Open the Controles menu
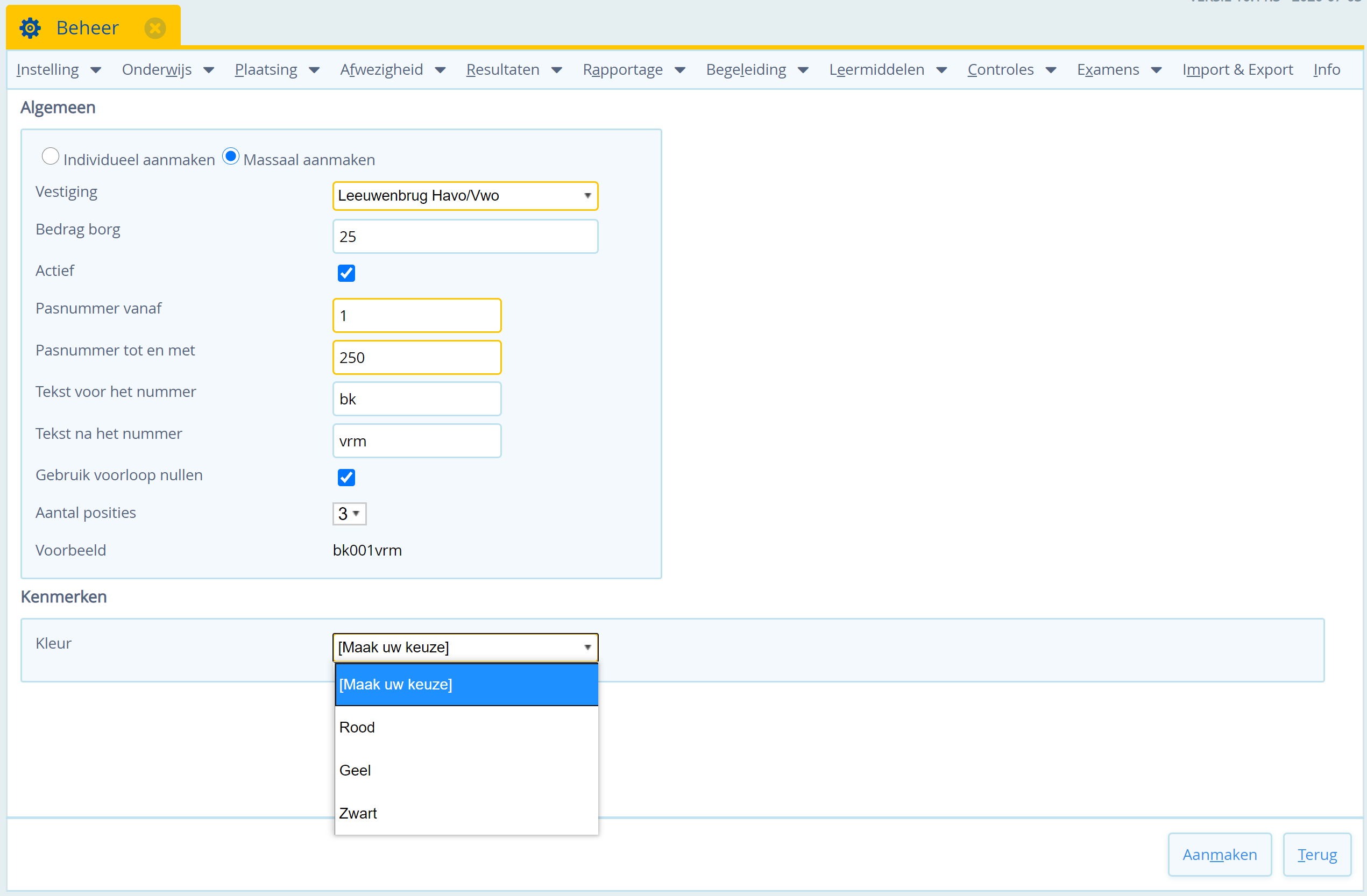Viewport: 1367px width, 896px height. coord(1011,69)
